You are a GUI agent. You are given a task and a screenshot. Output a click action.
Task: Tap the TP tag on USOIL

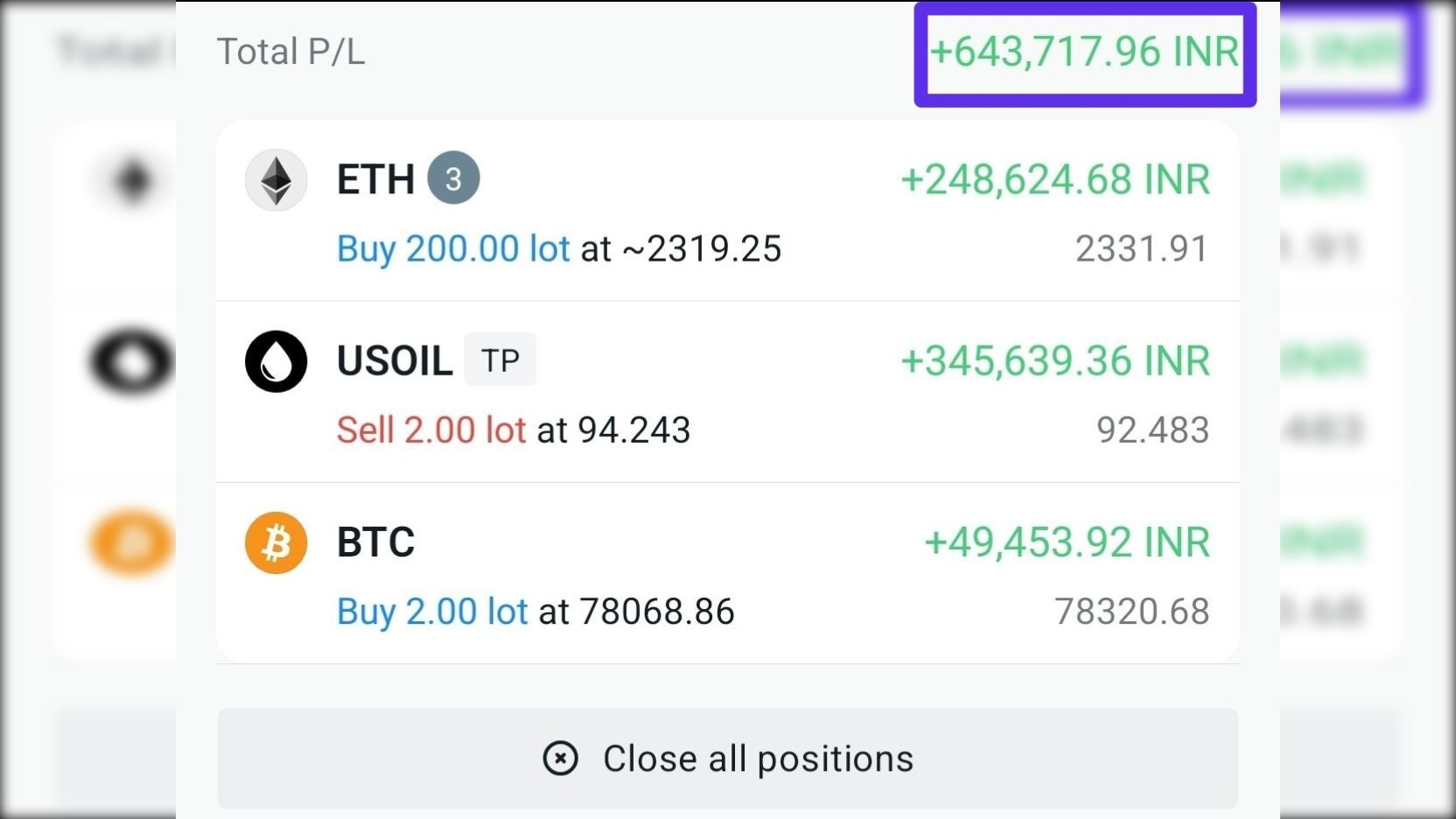(x=500, y=360)
